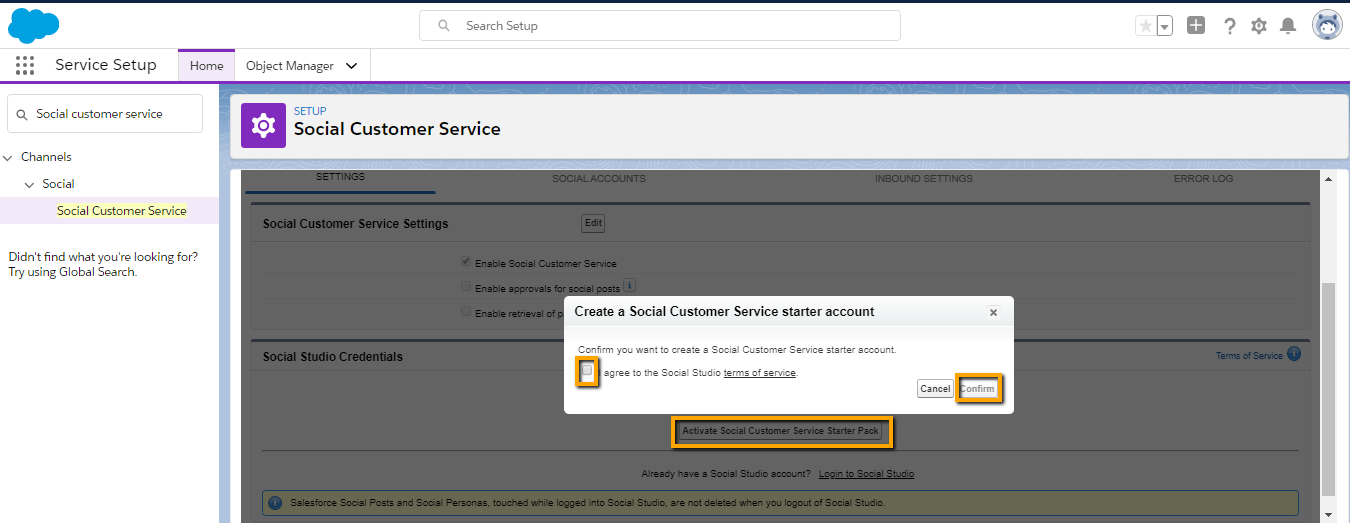Screen dimensions: 1350x523
Task: Close the Create starter account dialog
Action: [993, 312]
